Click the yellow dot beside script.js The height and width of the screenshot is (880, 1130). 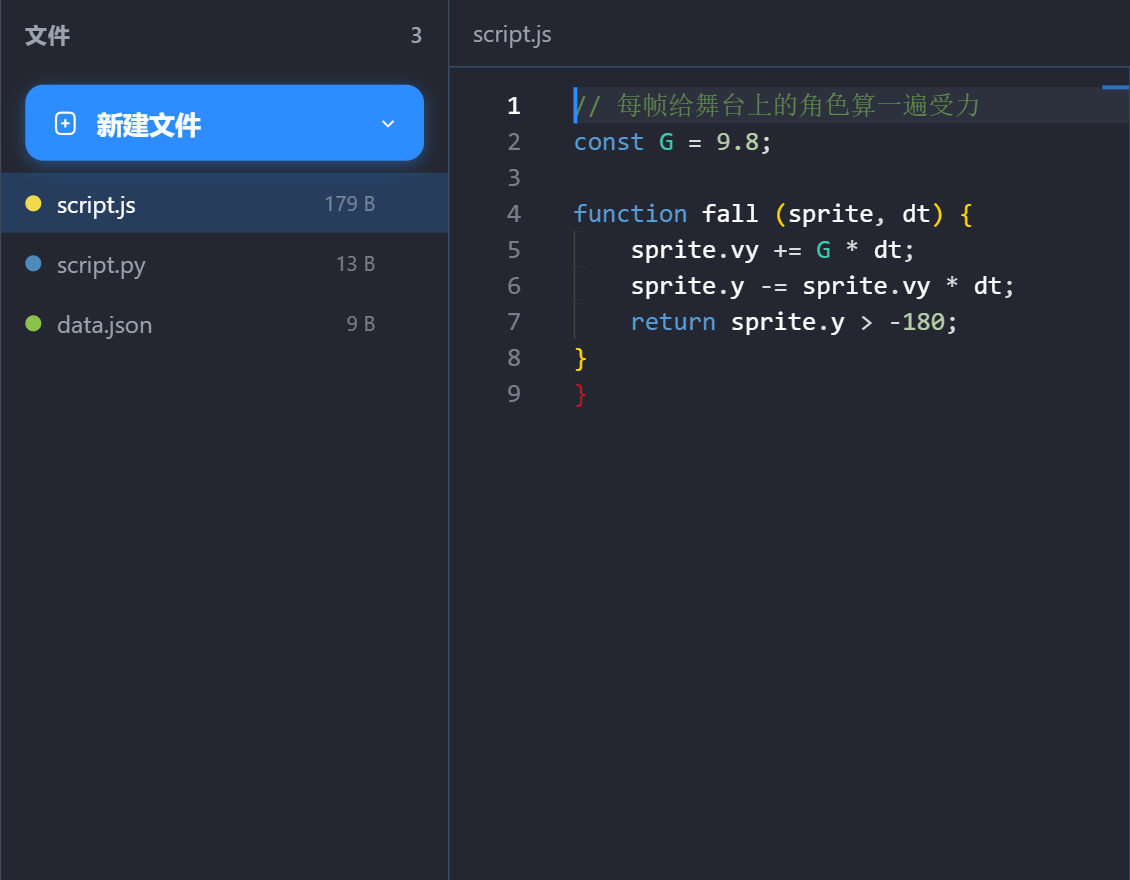tap(33, 203)
